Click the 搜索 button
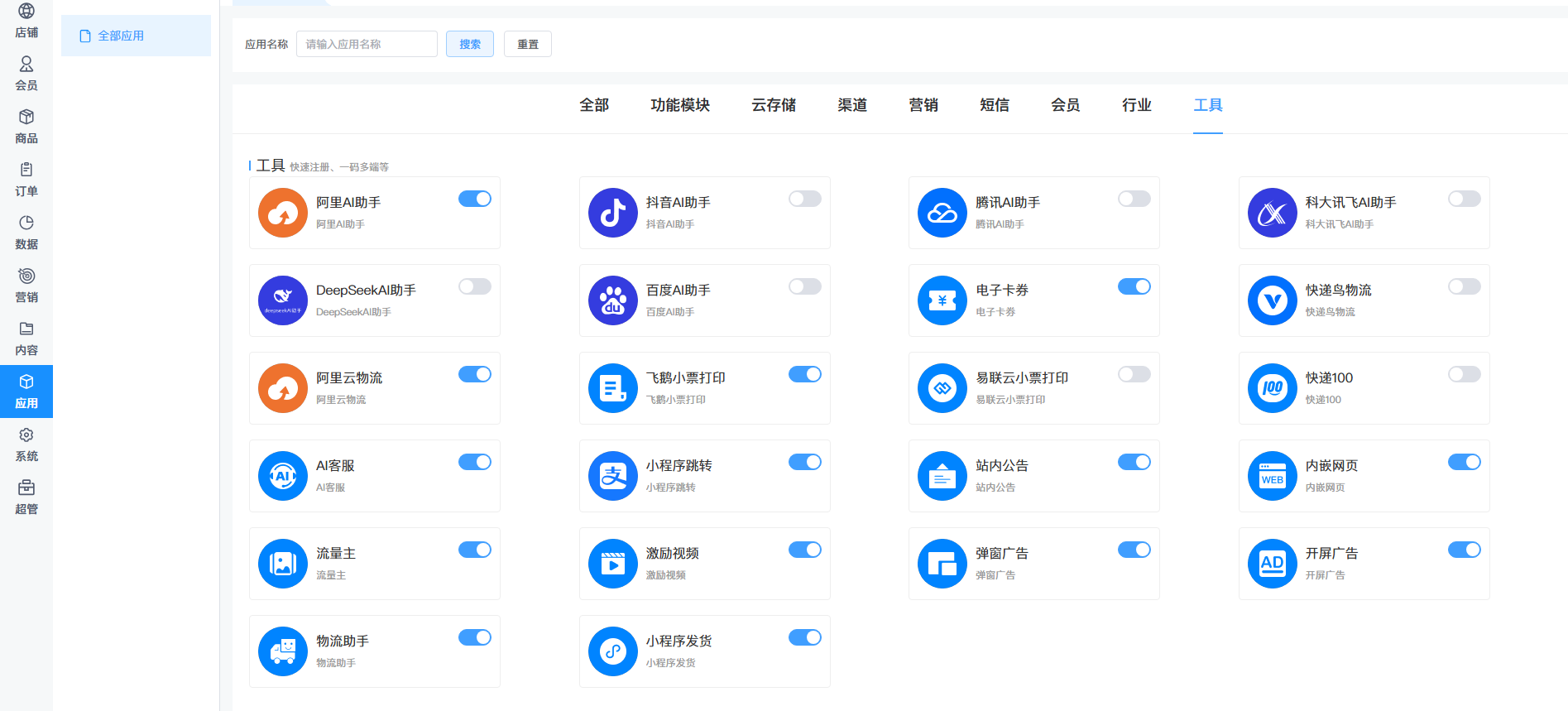The width and height of the screenshot is (1568, 711). coord(470,44)
